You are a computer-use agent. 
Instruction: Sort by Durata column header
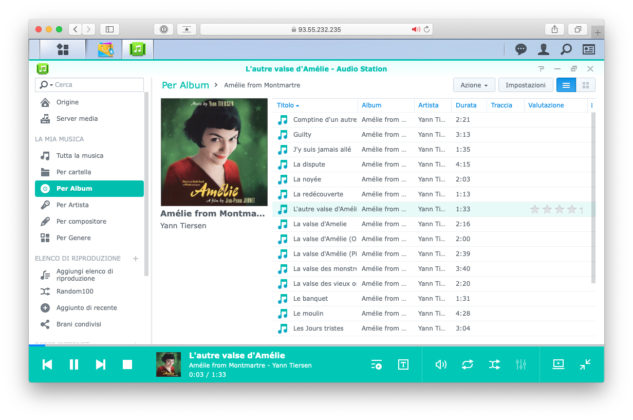(466, 105)
